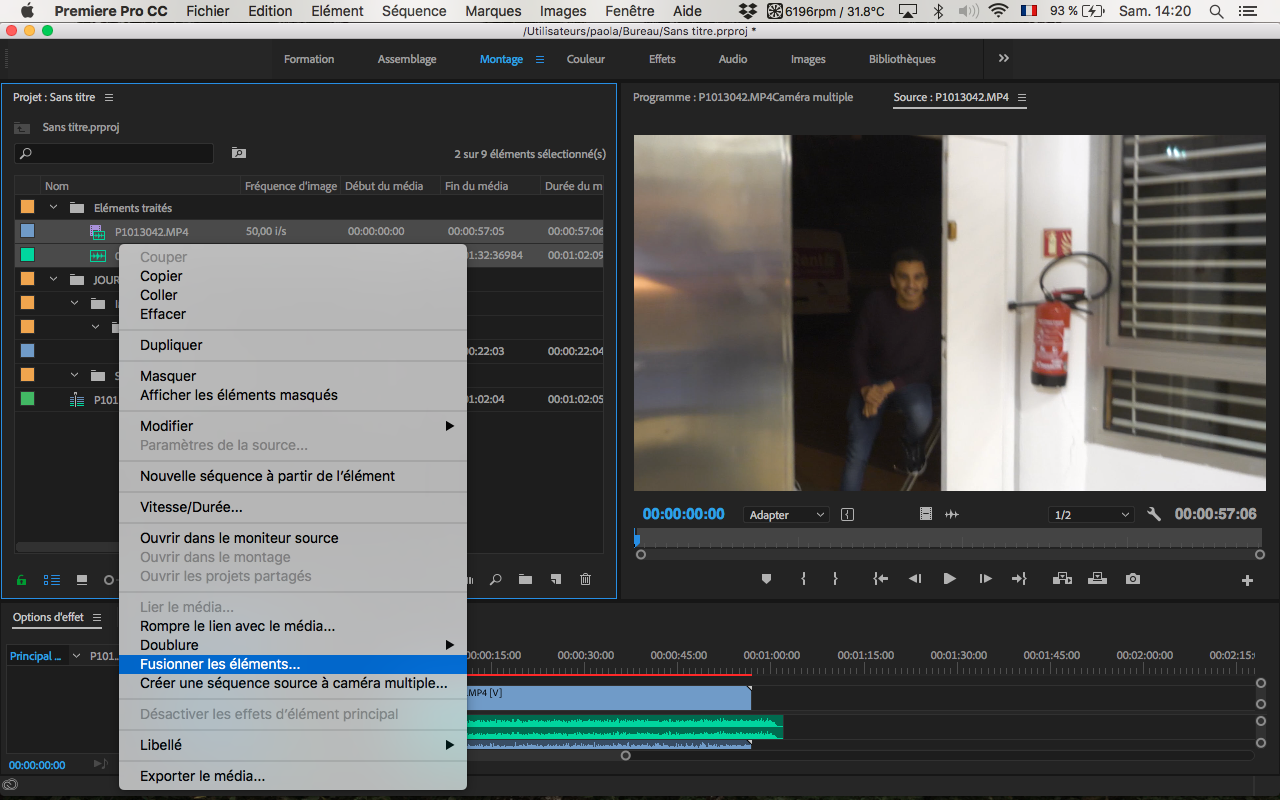
Task: Open the Dropbox menu bar icon
Action: (748, 11)
